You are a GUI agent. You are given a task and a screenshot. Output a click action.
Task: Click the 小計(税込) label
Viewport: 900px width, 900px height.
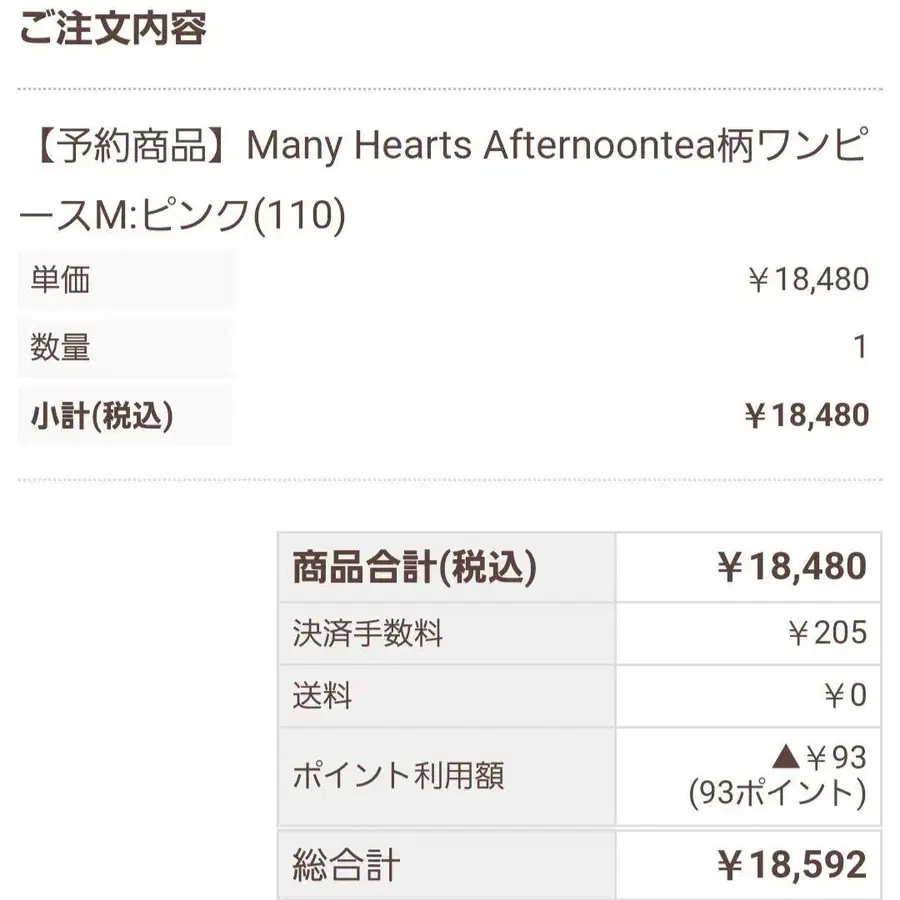pyautogui.click(x=102, y=416)
